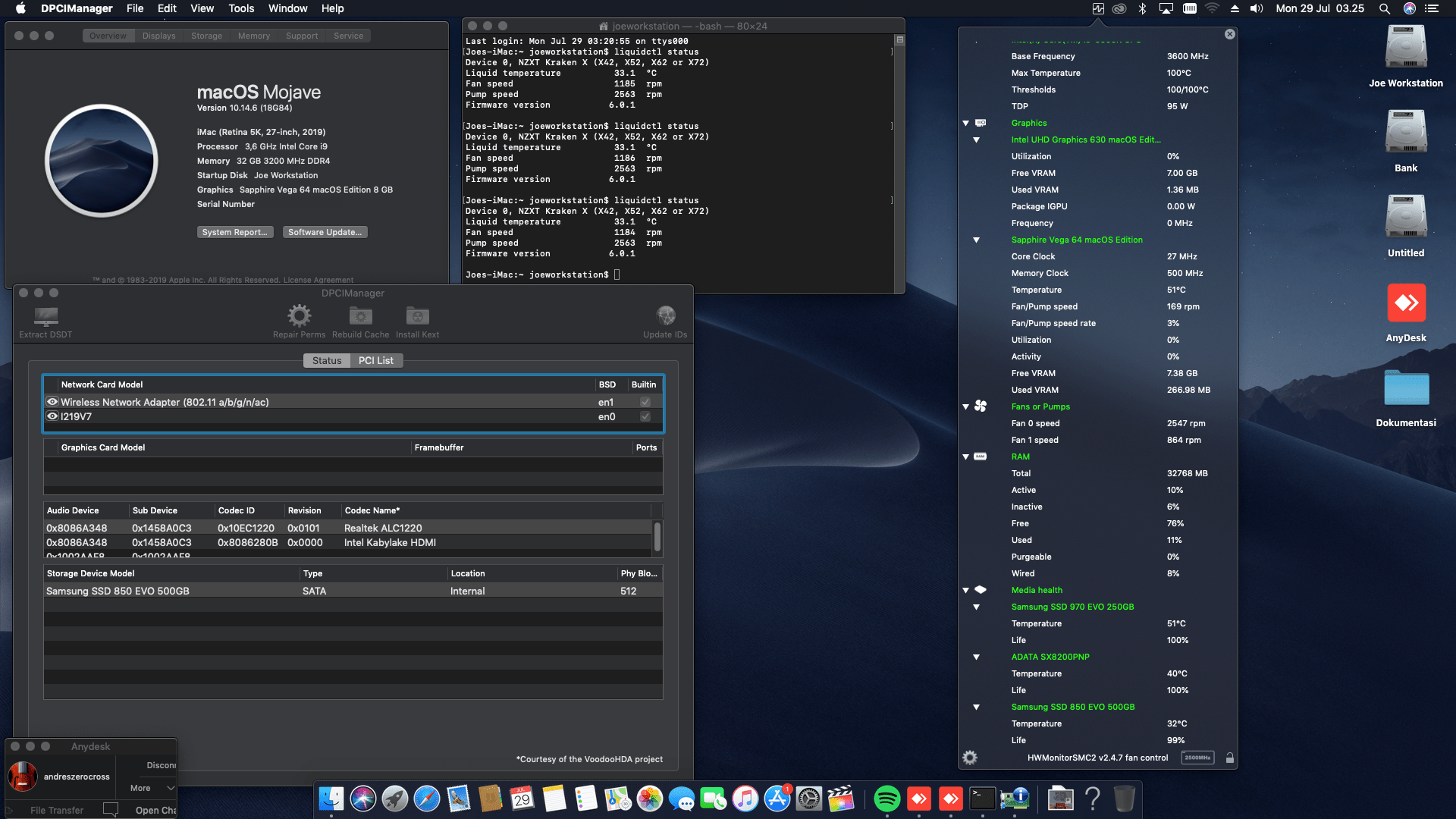Collapse ADATA SX8200PNP subsection
The image size is (1456, 819).
977,657
